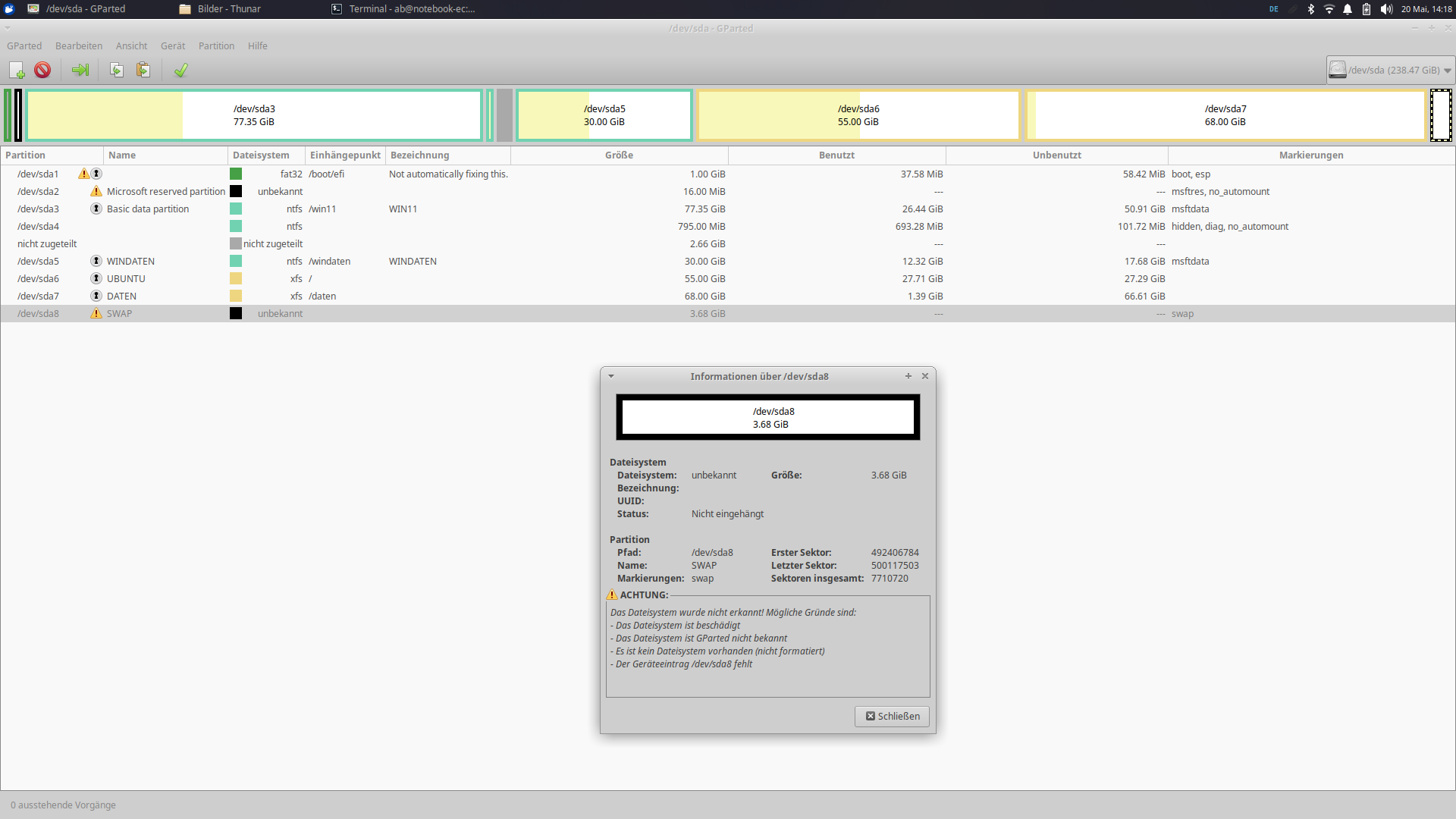
Task: Click key icon on /dev/sda3 row
Action: (x=96, y=209)
